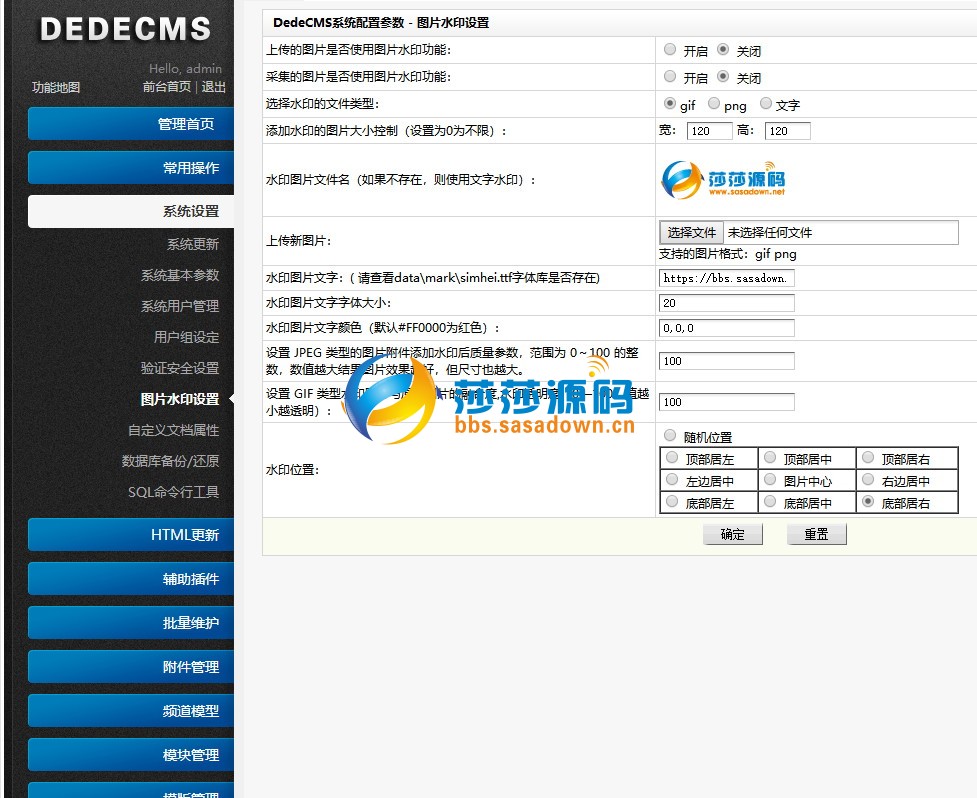The width and height of the screenshot is (977, 798).
Task: Click 重置 to reset form
Action: click(816, 534)
